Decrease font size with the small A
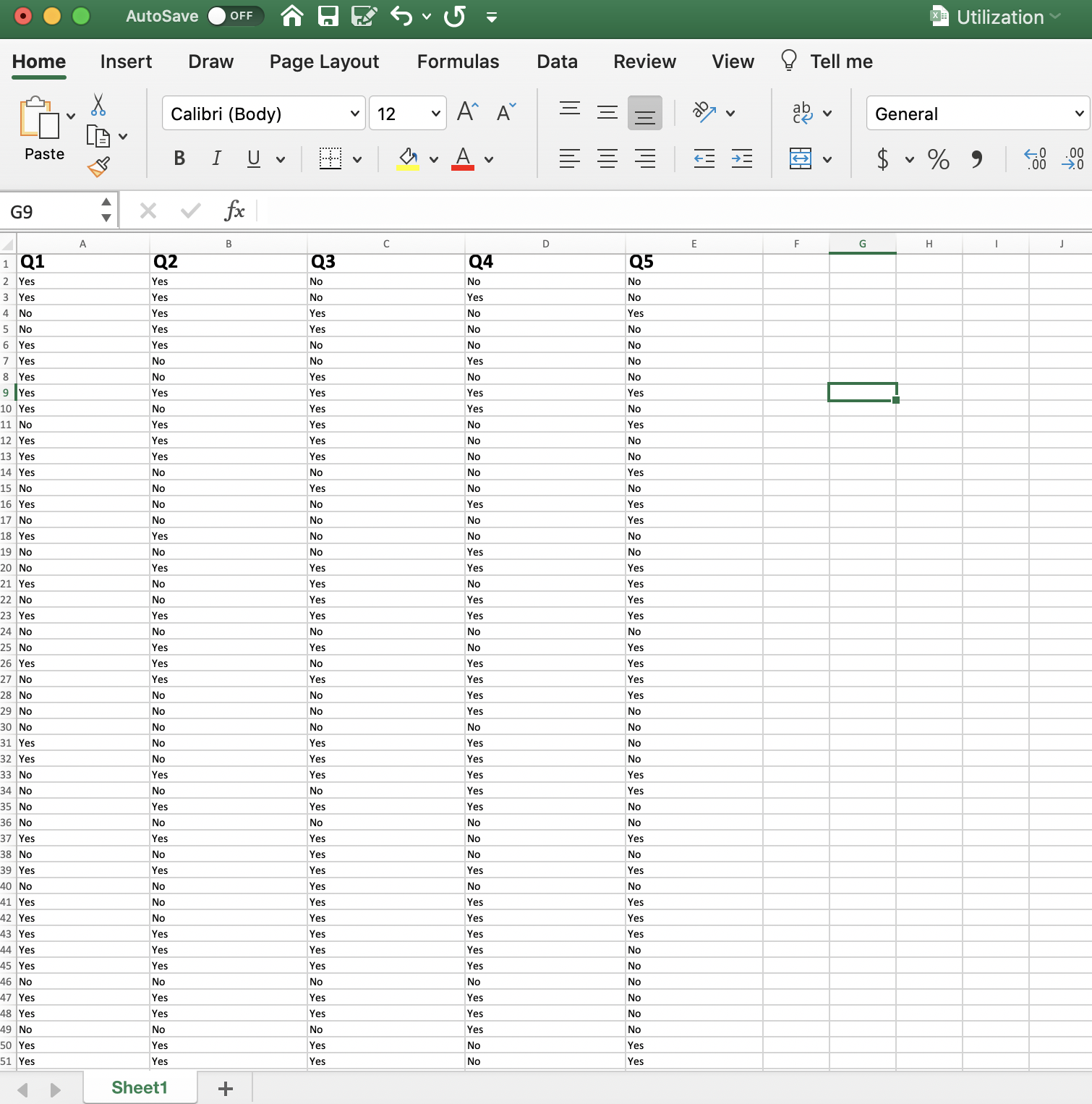The height and width of the screenshot is (1104, 1092). tap(506, 112)
